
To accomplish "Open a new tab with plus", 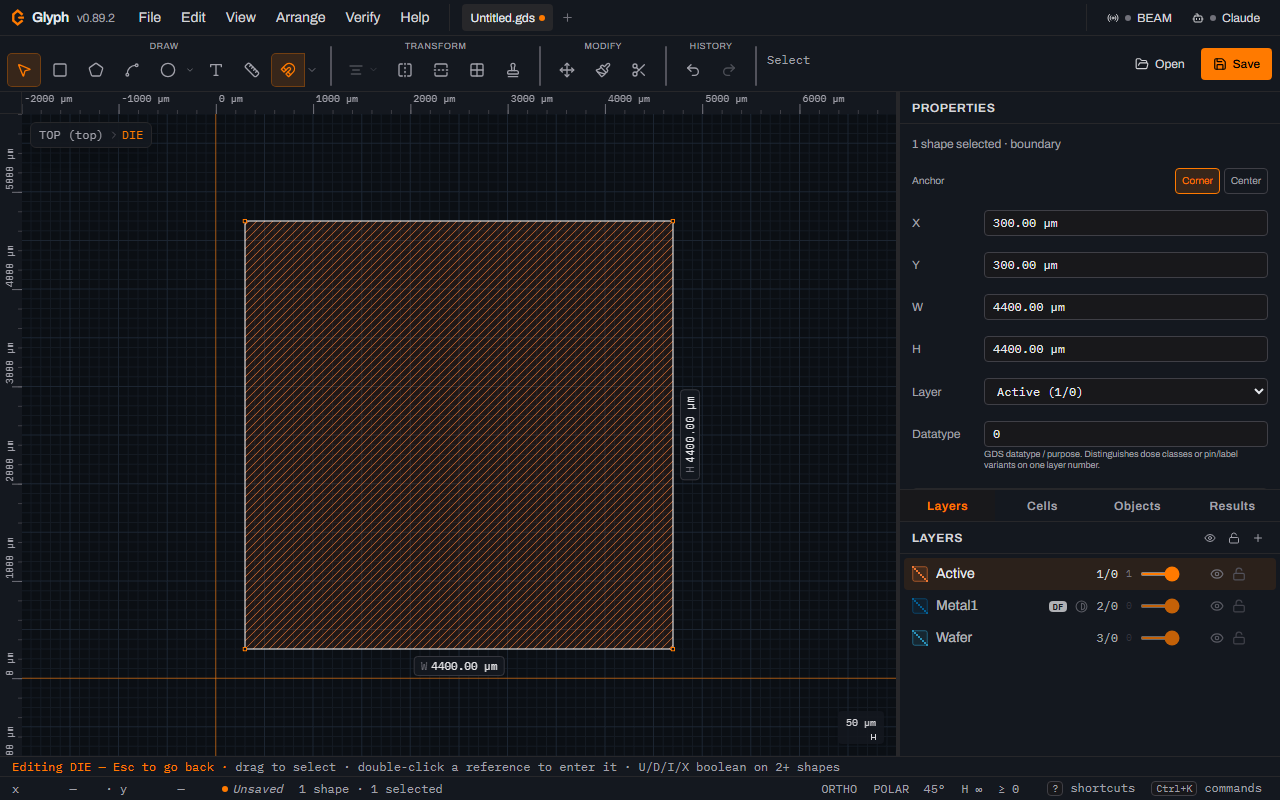I will click(x=568, y=18).
